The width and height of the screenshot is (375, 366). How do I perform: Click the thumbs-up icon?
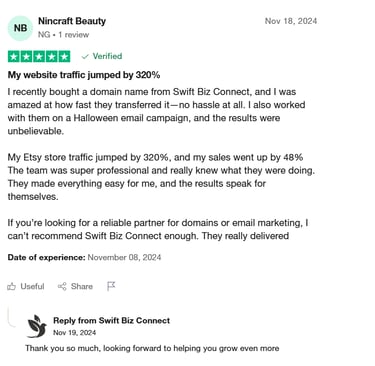point(12,286)
